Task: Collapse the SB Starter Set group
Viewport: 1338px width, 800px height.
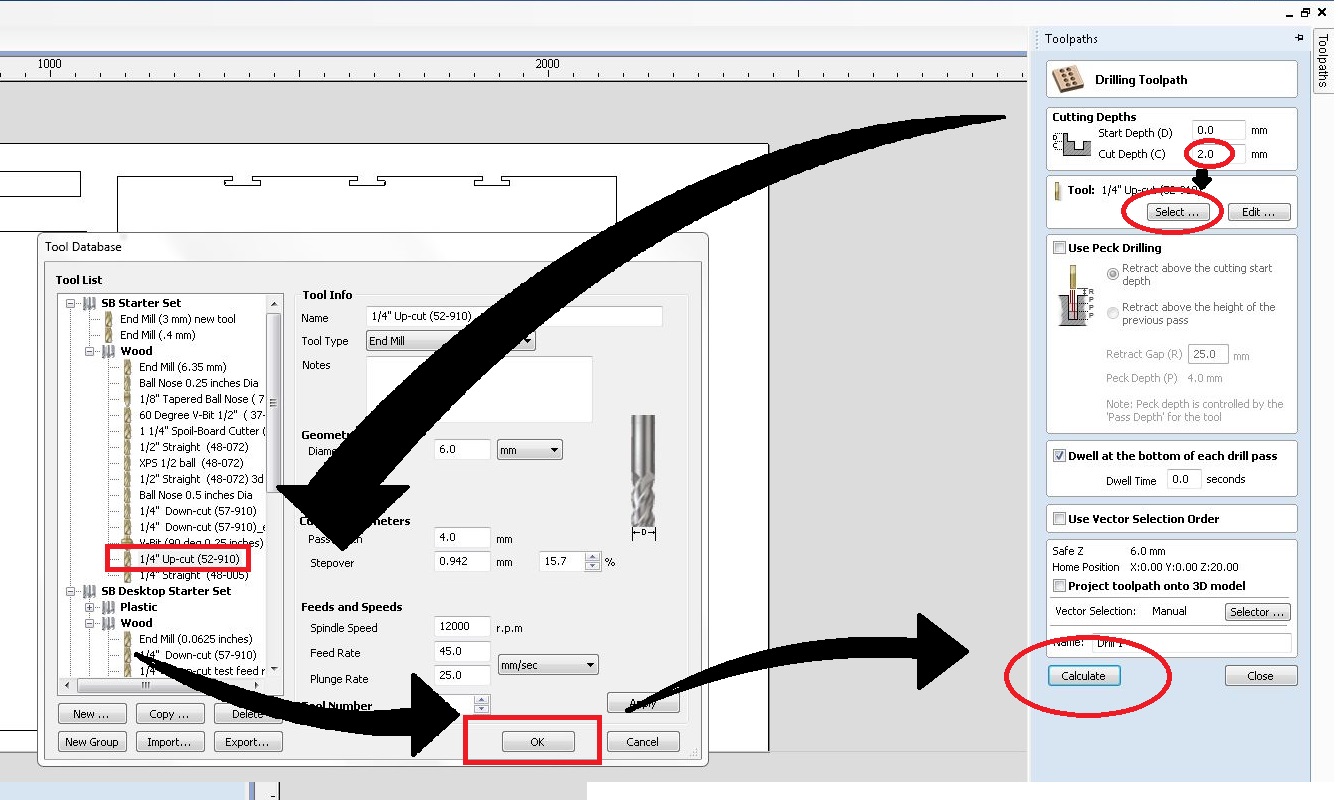Action: 71,303
